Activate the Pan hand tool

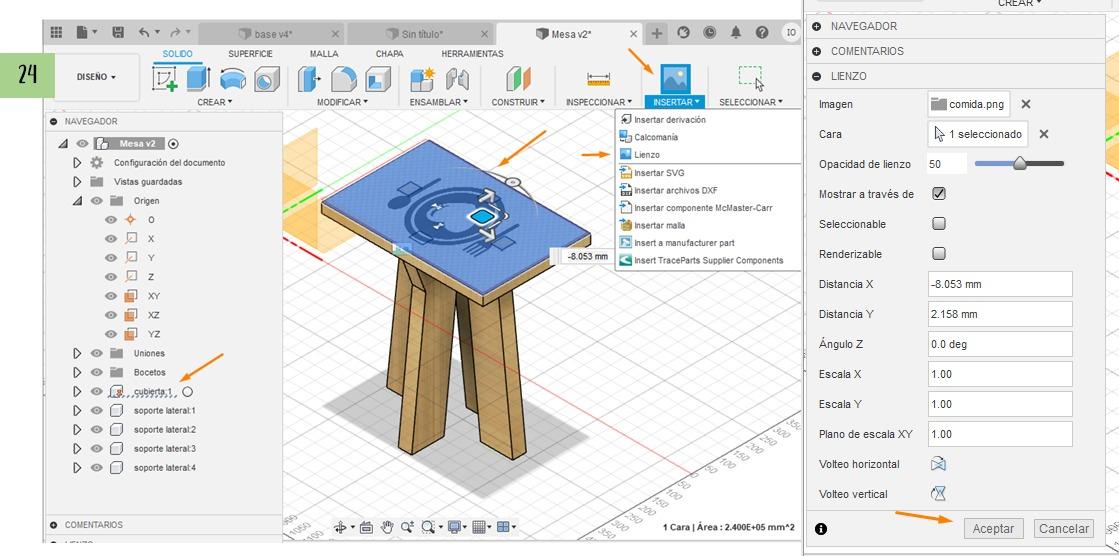coord(388,527)
